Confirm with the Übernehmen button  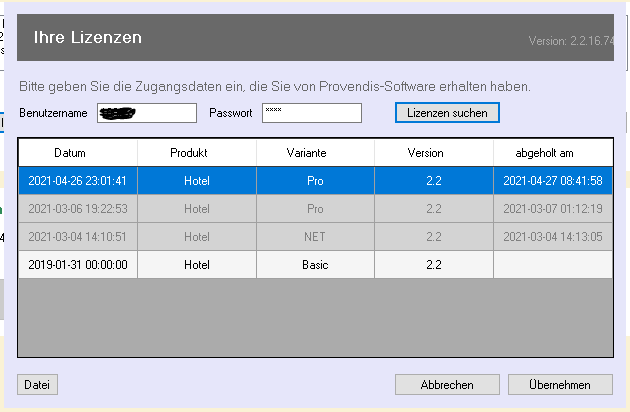coord(560,384)
